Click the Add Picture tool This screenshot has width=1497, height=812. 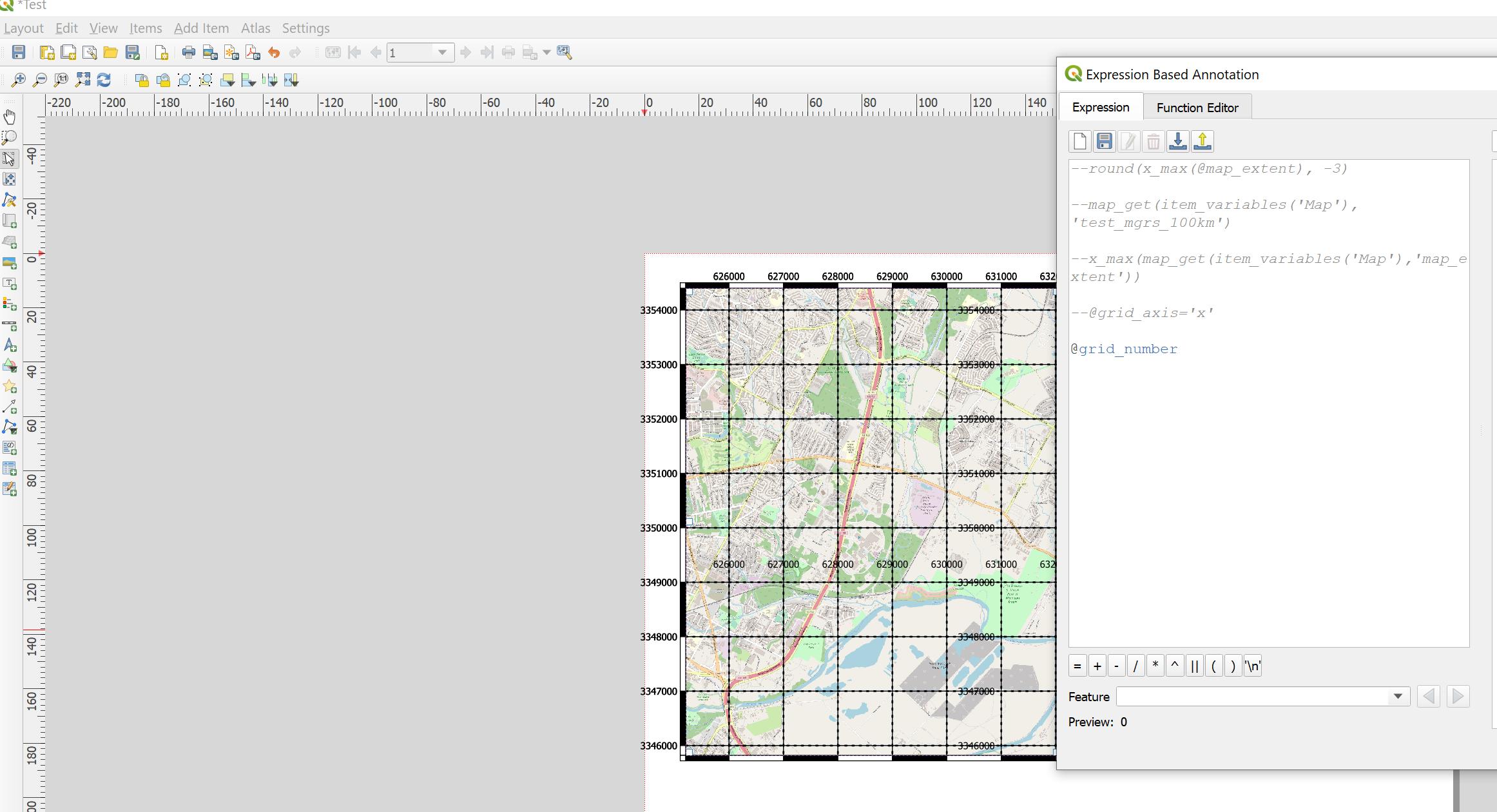(x=10, y=262)
